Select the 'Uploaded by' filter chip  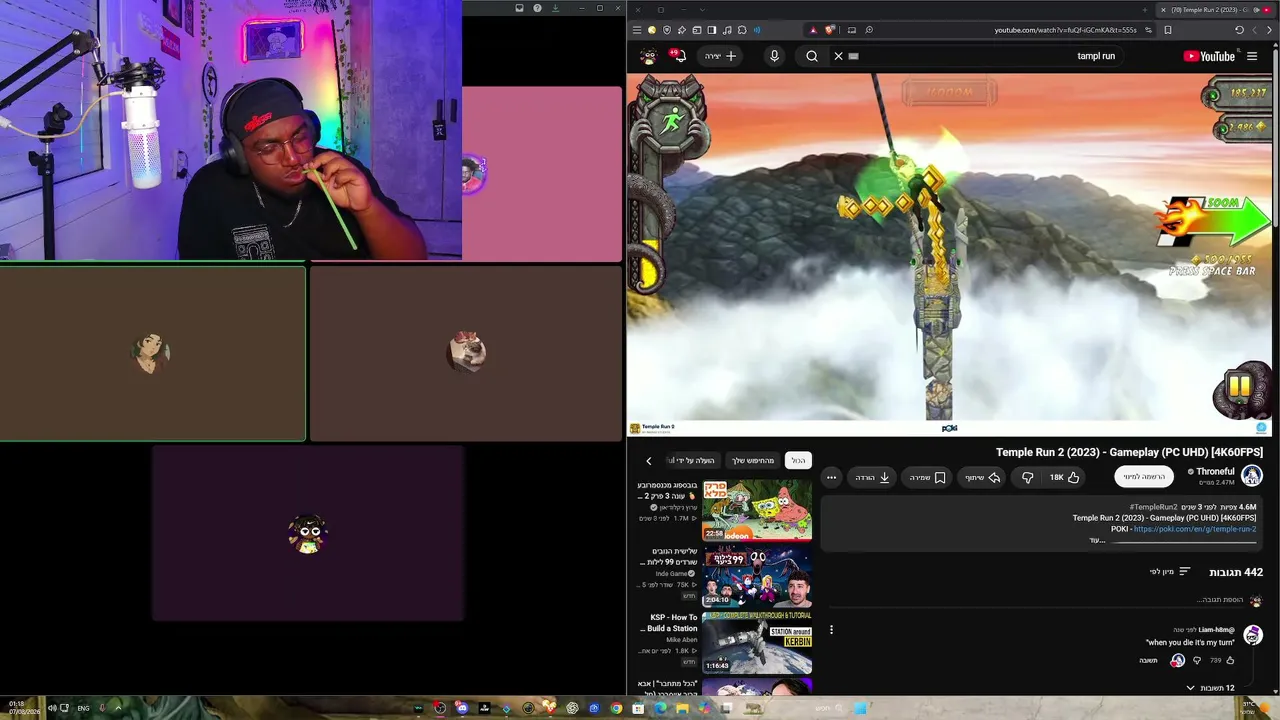point(694,461)
